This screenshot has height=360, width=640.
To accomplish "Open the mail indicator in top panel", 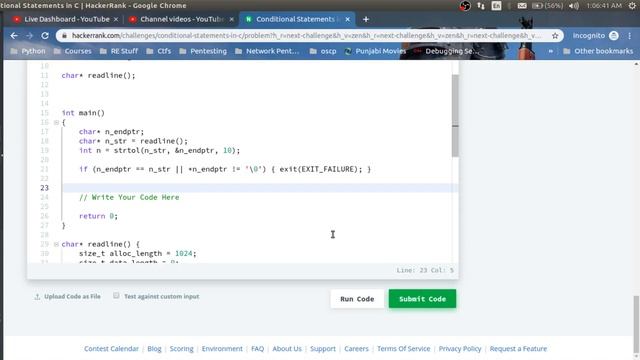I will coord(522,6).
